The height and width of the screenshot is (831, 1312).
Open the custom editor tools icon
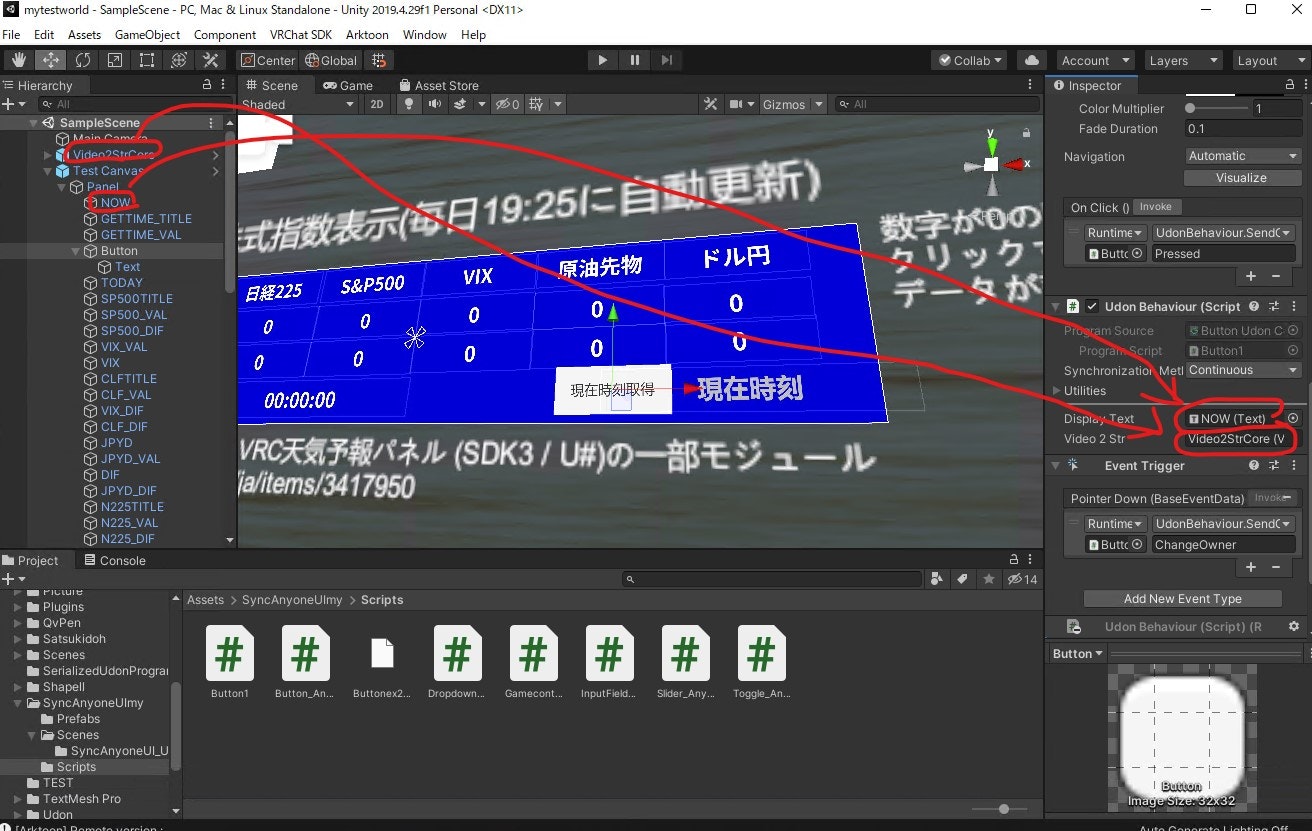pyautogui.click(x=211, y=60)
